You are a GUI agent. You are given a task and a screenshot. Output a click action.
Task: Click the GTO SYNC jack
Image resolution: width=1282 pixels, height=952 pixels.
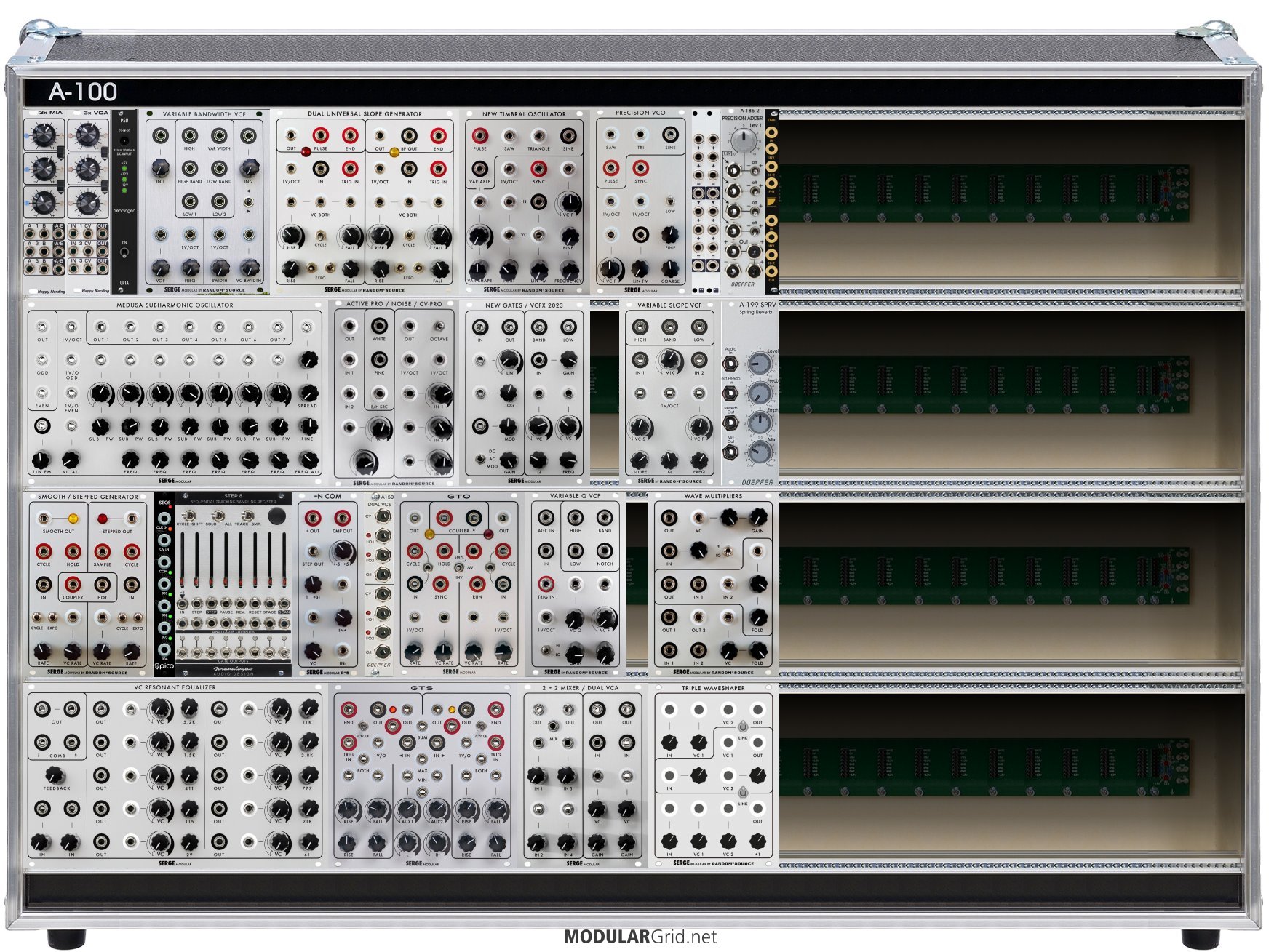(x=441, y=584)
